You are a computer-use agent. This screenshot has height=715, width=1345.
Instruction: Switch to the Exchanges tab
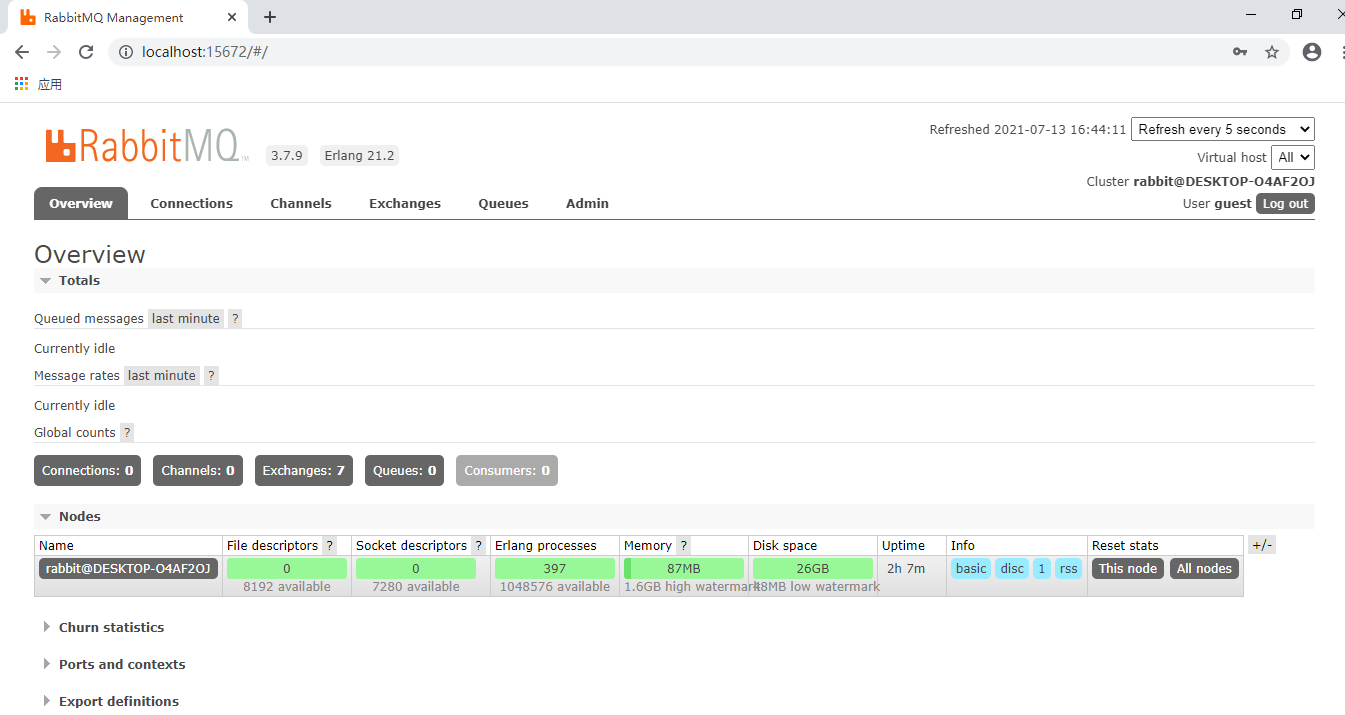tap(405, 203)
